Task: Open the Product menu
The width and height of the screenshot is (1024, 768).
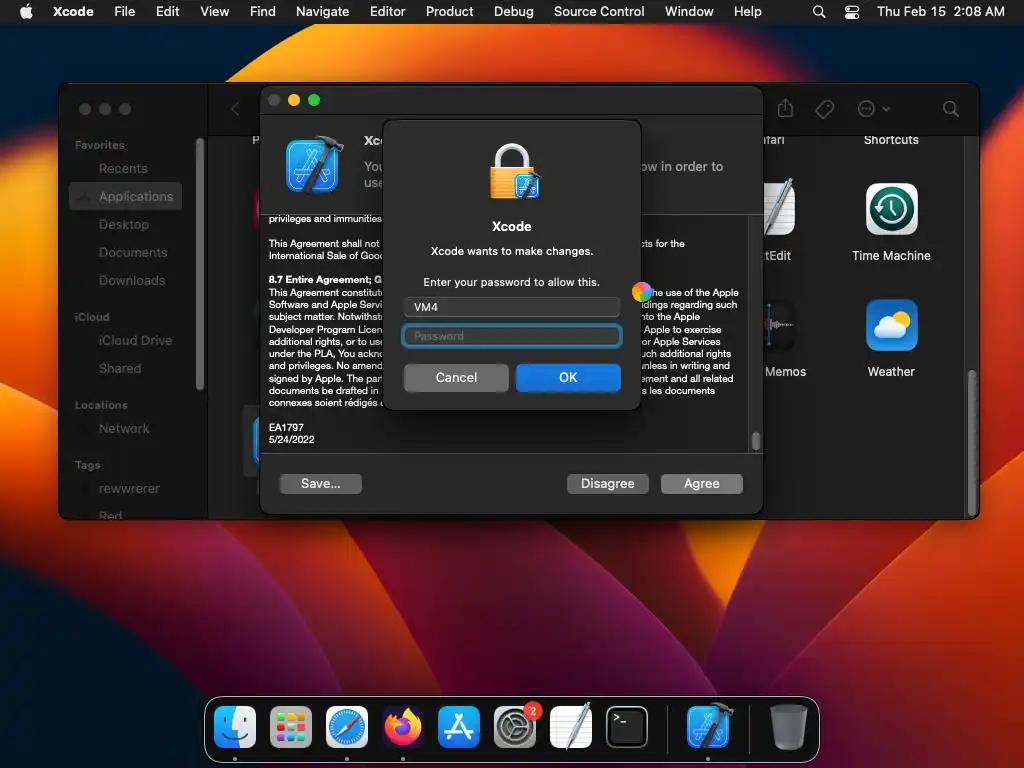Action: click(449, 11)
